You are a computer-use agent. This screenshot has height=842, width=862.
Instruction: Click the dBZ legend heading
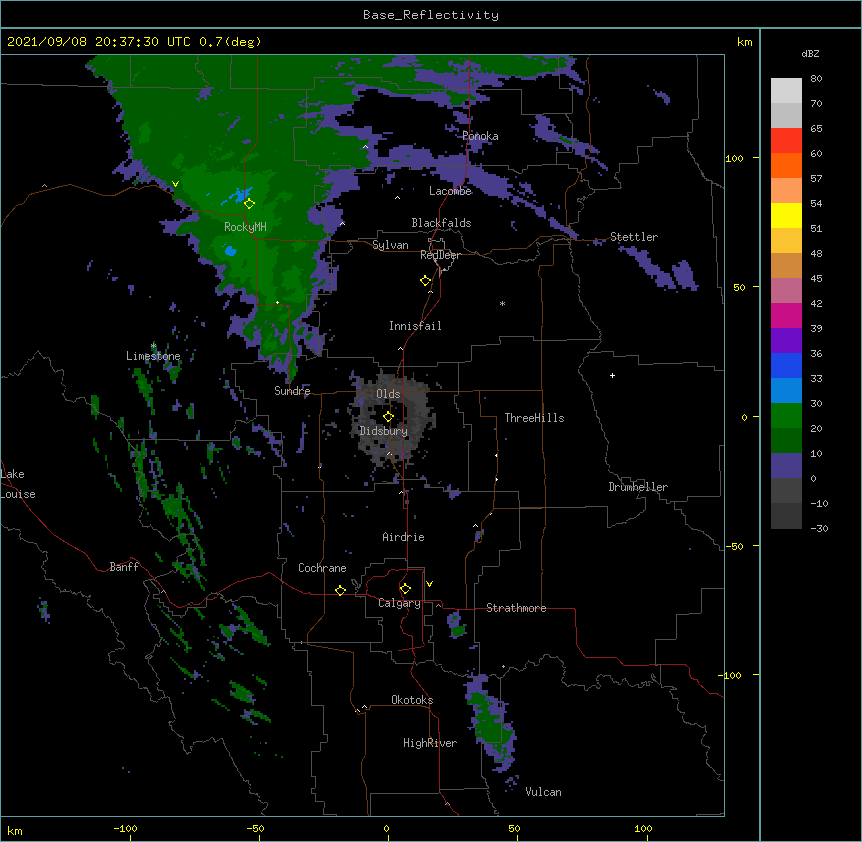pyautogui.click(x=810, y=53)
